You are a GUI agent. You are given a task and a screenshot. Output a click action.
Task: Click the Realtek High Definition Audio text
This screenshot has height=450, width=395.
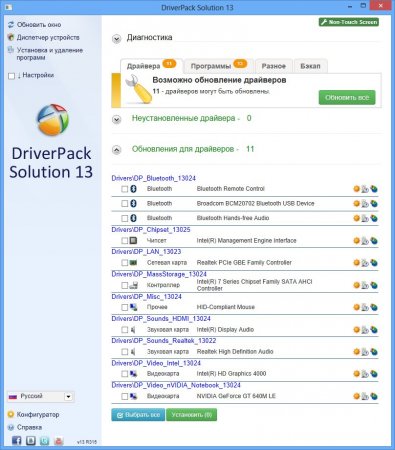click(x=235, y=352)
